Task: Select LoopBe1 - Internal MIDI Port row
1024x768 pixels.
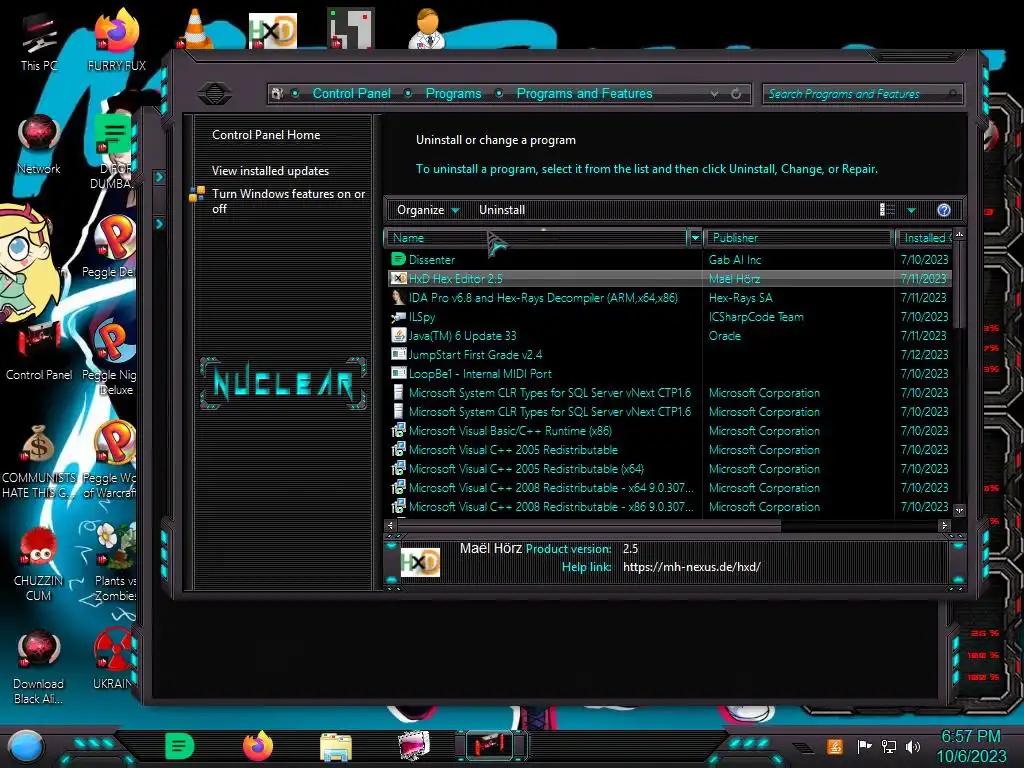Action: tap(669, 374)
